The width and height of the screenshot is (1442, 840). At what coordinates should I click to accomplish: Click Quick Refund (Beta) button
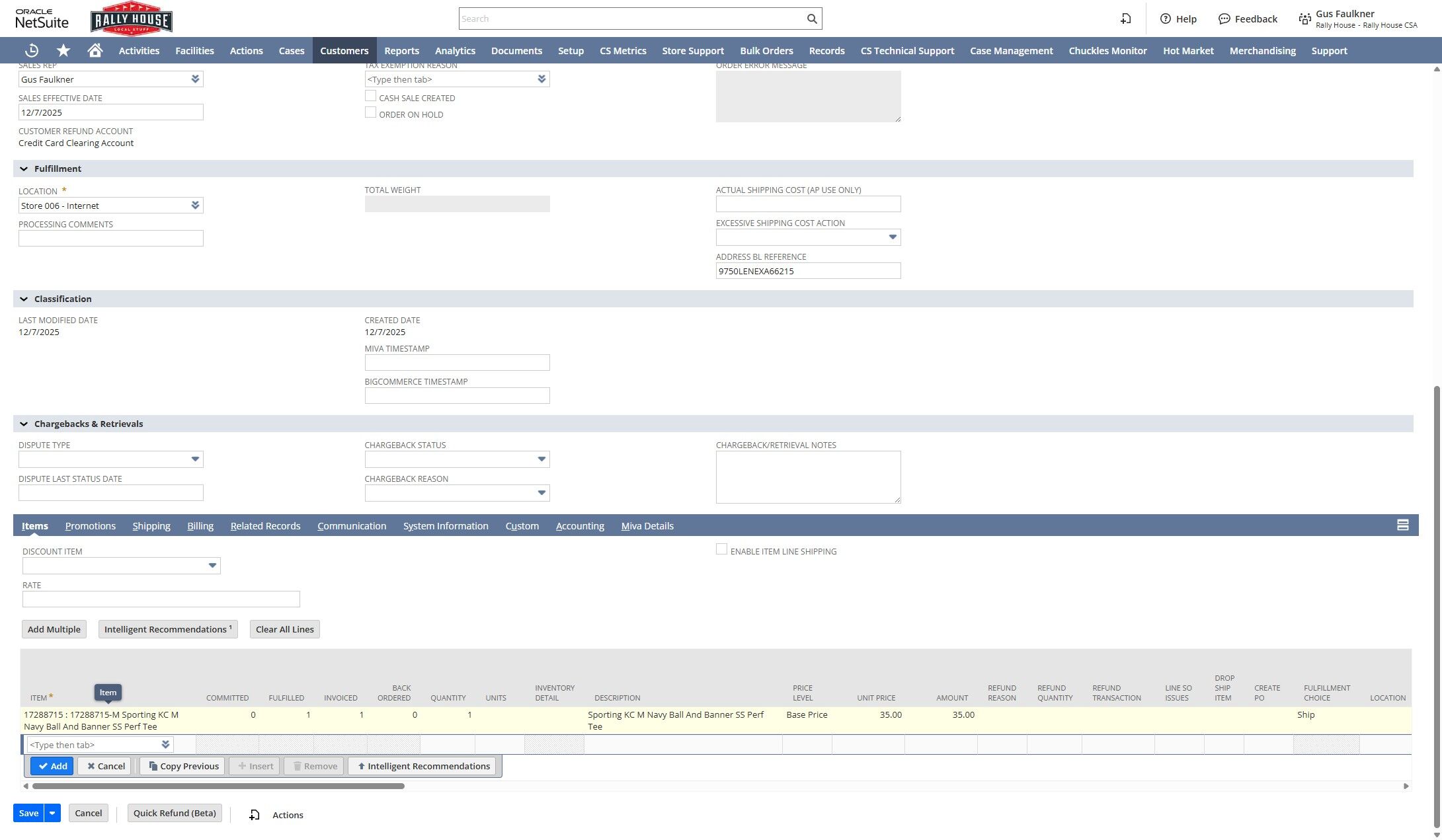coord(175,813)
